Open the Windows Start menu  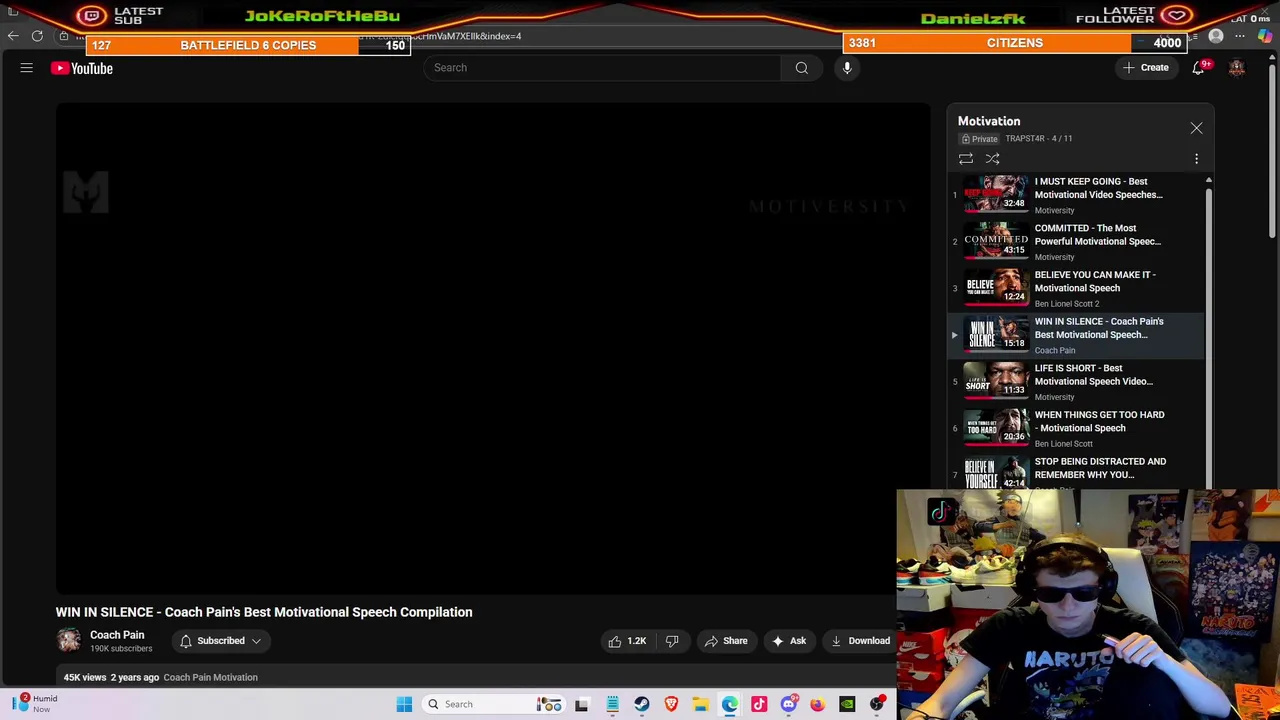[404, 704]
